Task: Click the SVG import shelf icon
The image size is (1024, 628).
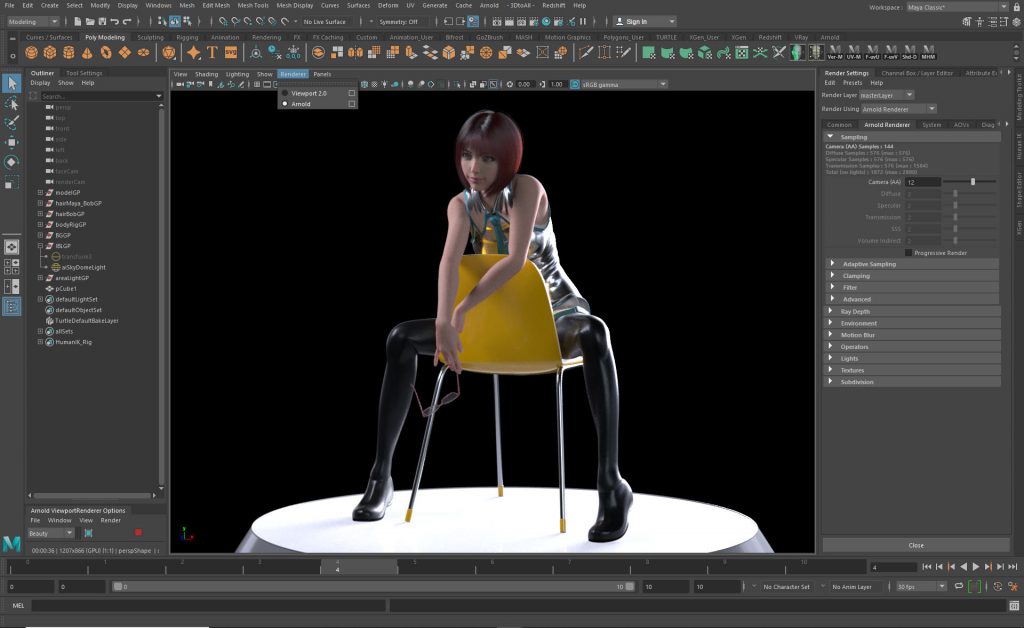Action: pos(231,52)
